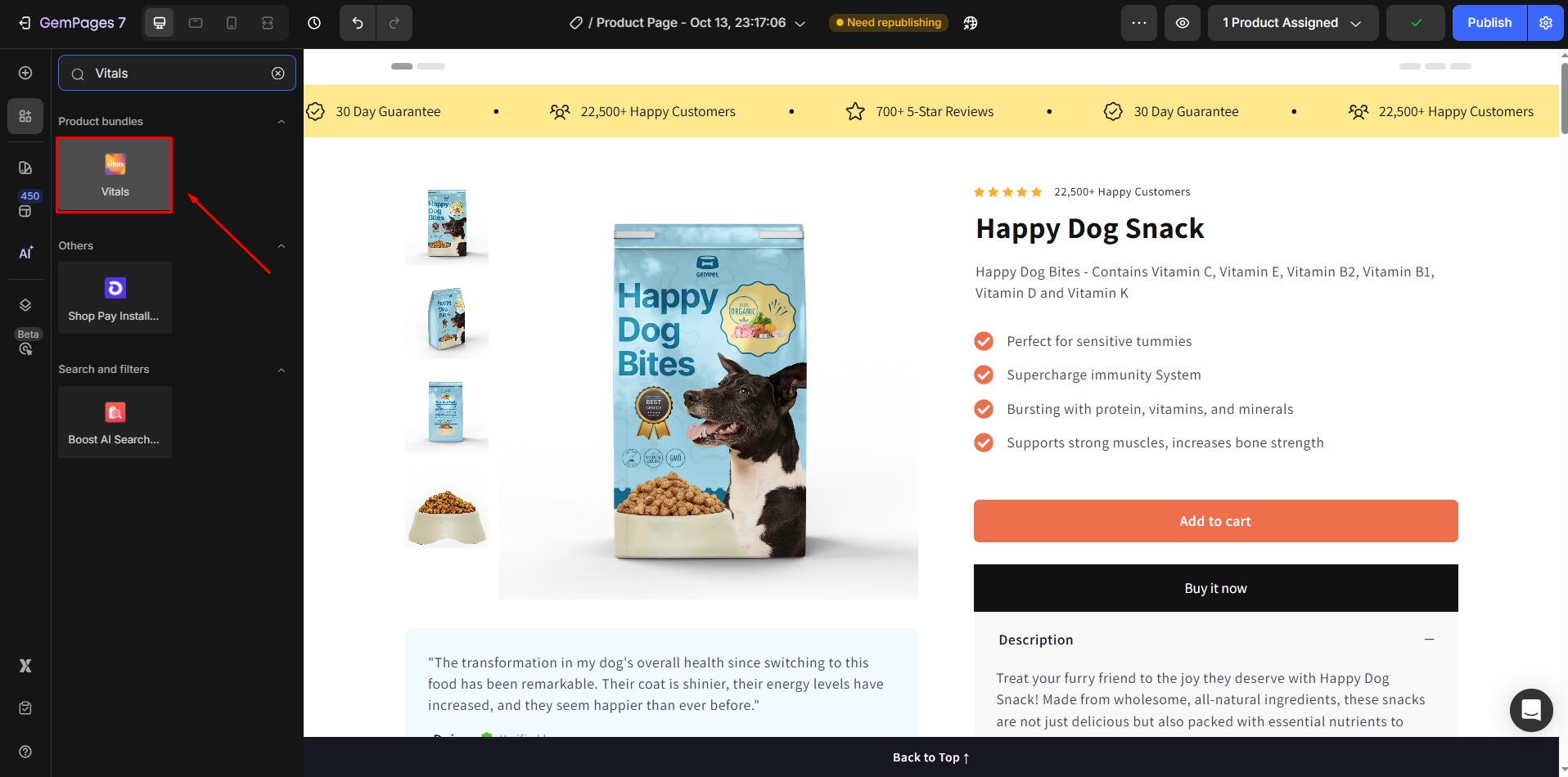Click the Publish button
The width and height of the screenshot is (1568, 777).
click(x=1489, y=23)
